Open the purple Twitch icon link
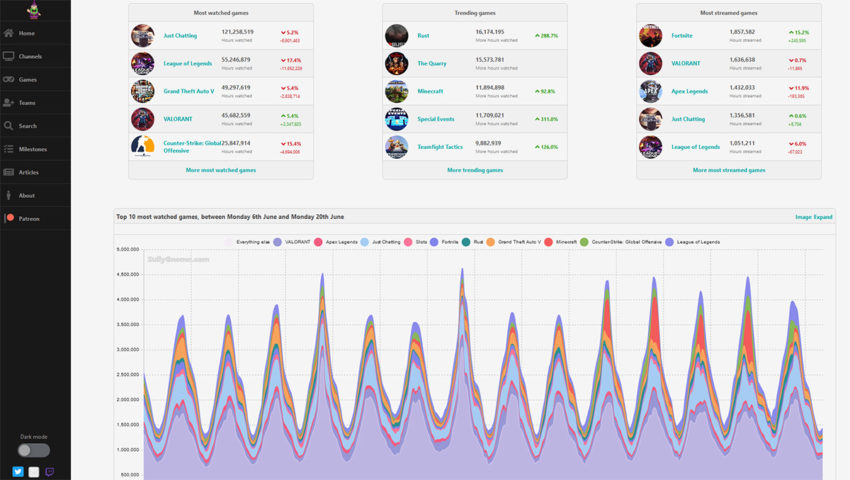 coord(49,471)
